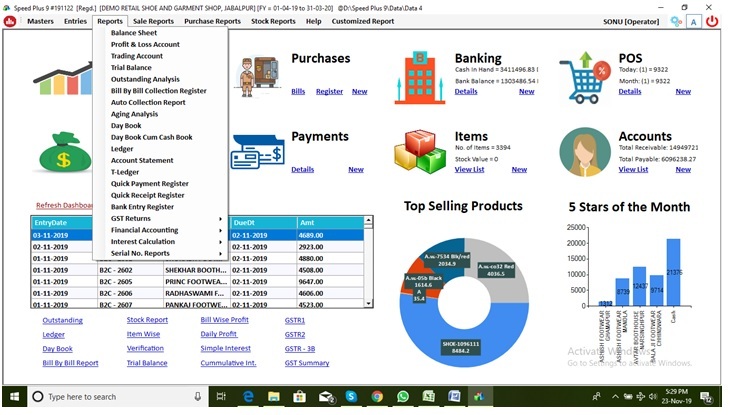Click the green money bag icon

click(63, 152)
